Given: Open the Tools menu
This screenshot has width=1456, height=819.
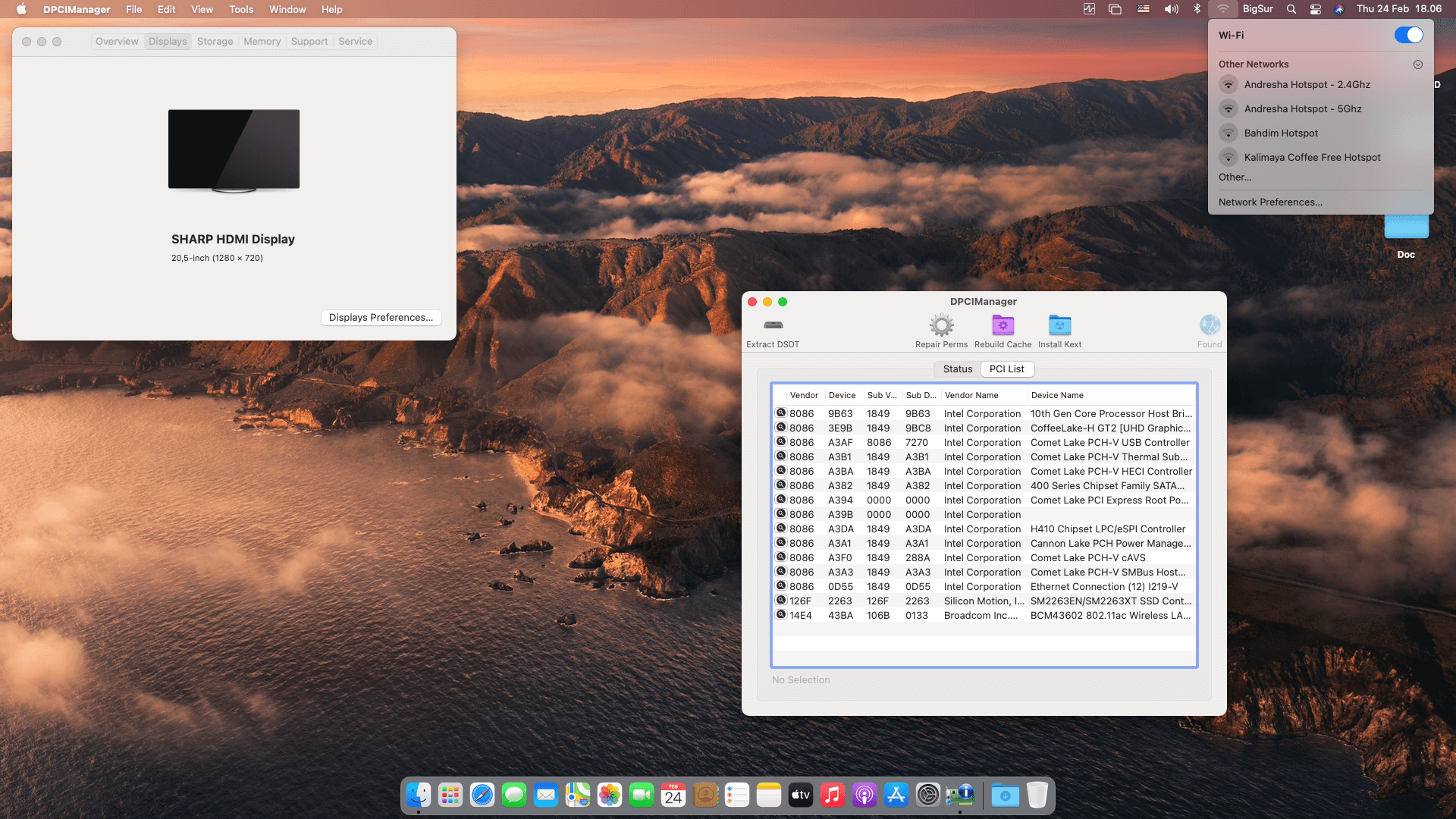Looking at the screenshot, I should [x=240, y=9].
